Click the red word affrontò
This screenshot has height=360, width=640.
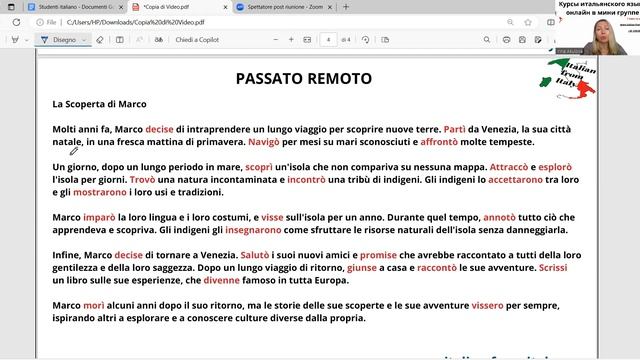(439, 142)
